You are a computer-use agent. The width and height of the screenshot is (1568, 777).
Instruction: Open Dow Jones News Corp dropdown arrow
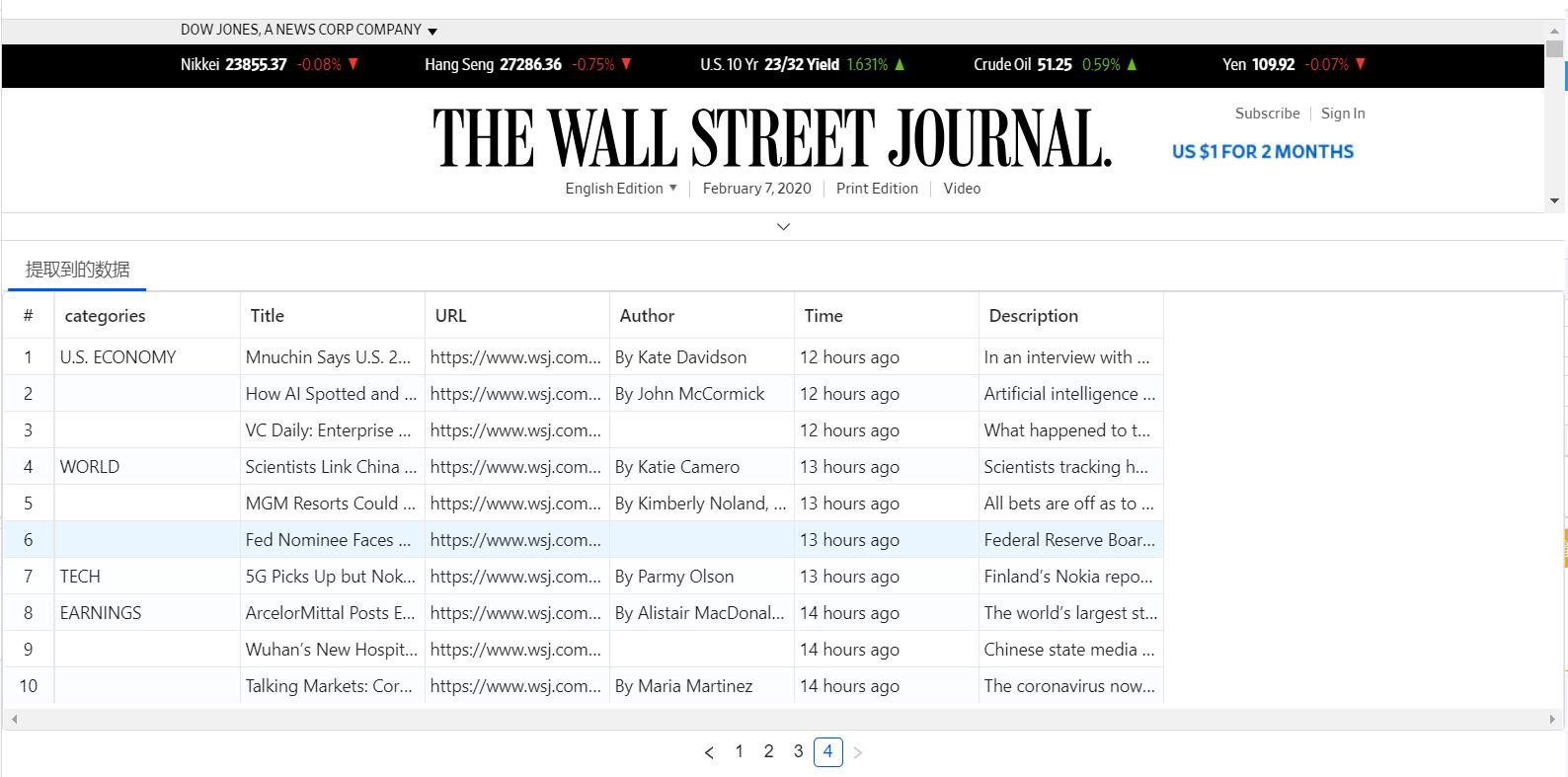click(432, 32)
